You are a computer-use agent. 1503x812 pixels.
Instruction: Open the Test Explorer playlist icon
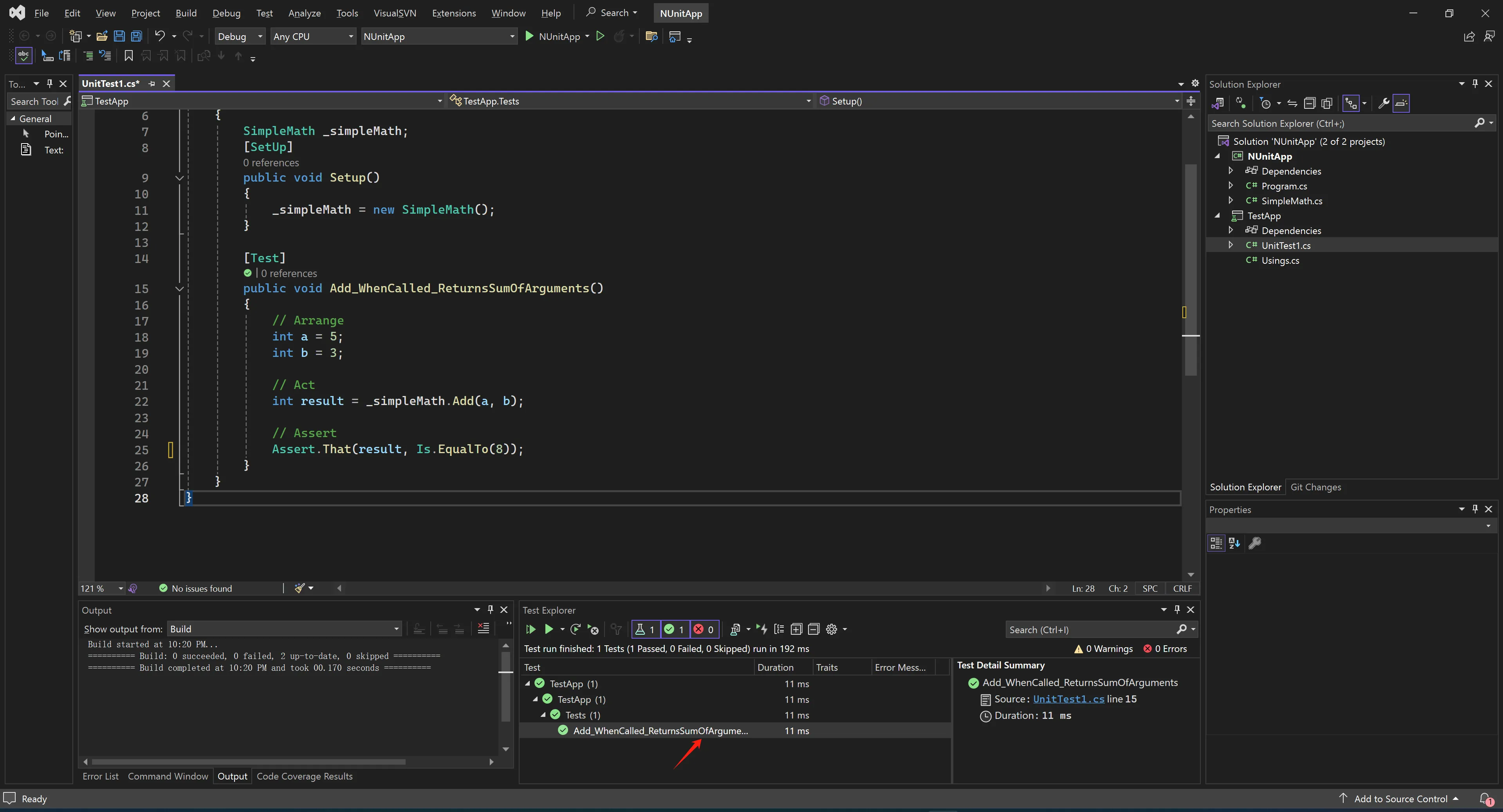click(735, 629)
